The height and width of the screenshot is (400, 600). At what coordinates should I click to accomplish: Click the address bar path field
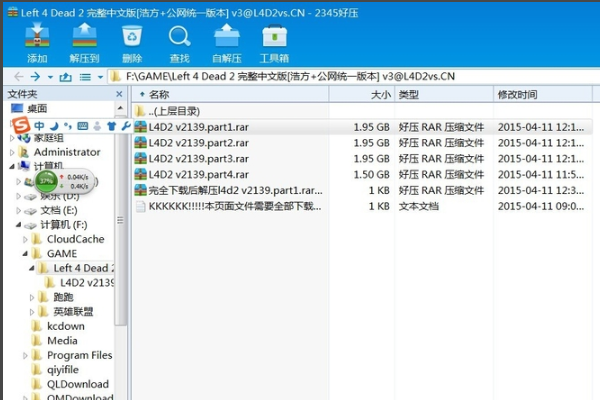(354, 77)
